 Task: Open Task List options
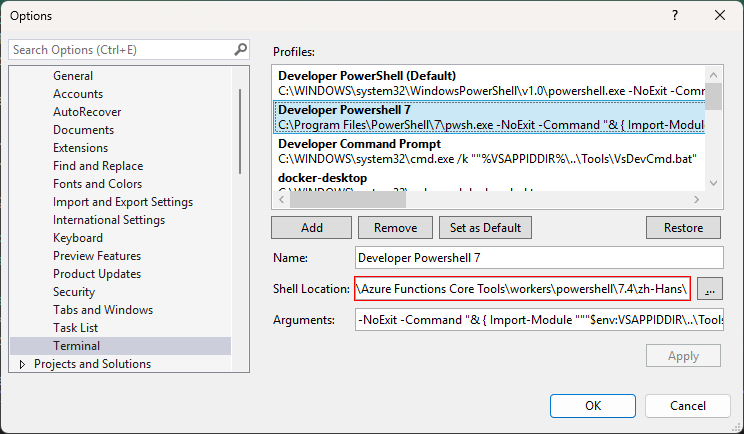(75, 328)
